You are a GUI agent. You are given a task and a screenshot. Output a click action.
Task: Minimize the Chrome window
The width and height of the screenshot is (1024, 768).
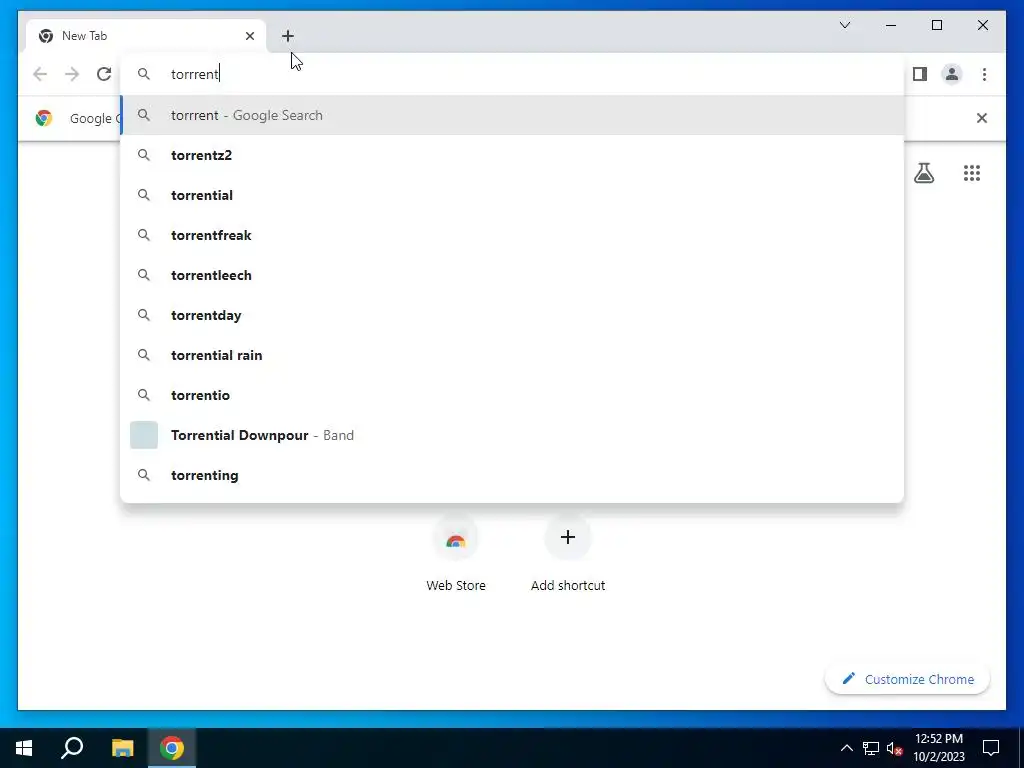(891, 25)
